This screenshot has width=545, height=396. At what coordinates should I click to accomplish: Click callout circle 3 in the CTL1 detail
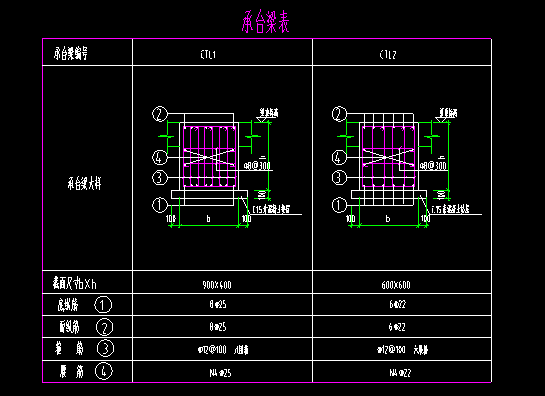tap(160, 178)
